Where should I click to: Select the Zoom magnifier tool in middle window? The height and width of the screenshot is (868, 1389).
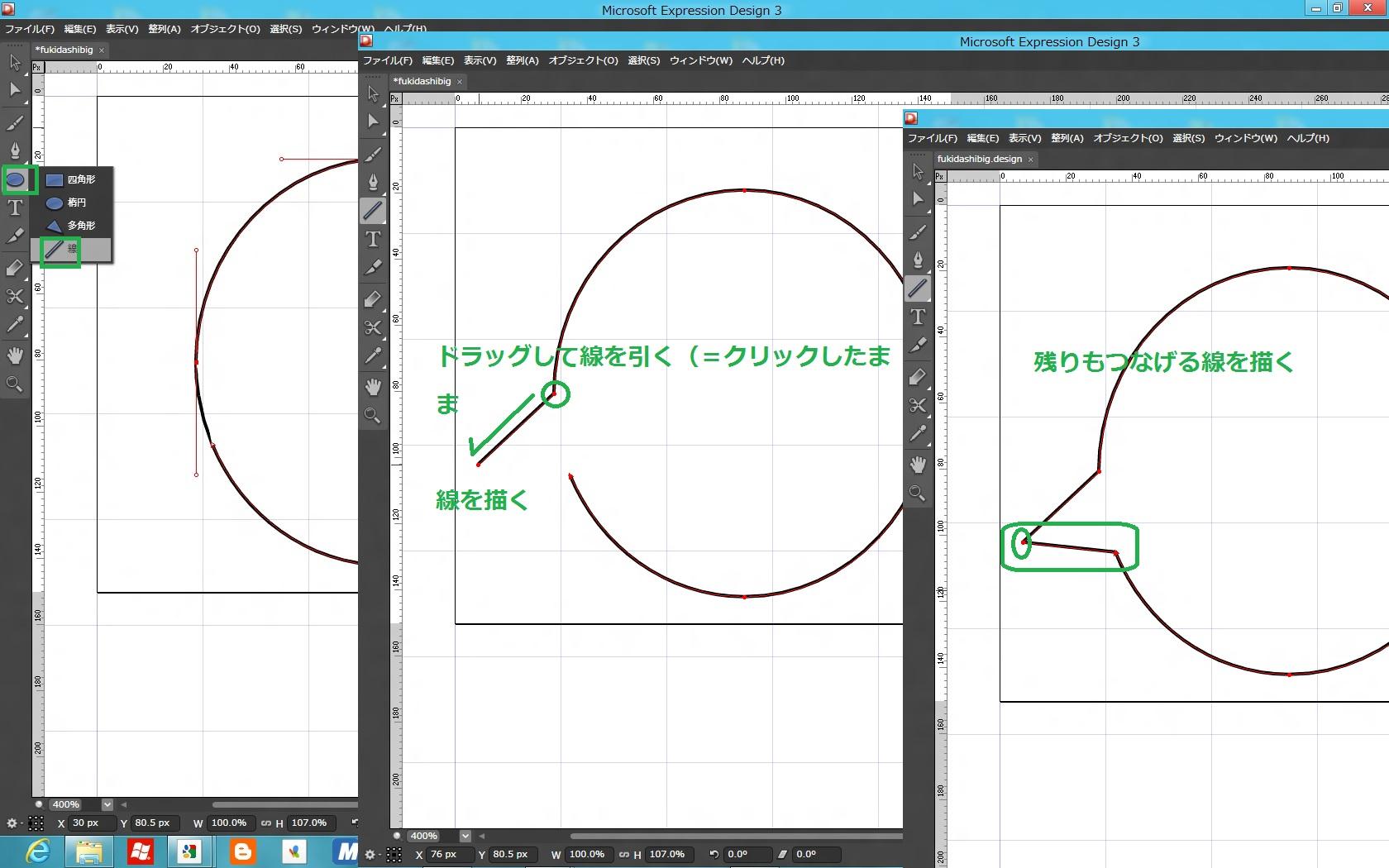click(373, 416)
